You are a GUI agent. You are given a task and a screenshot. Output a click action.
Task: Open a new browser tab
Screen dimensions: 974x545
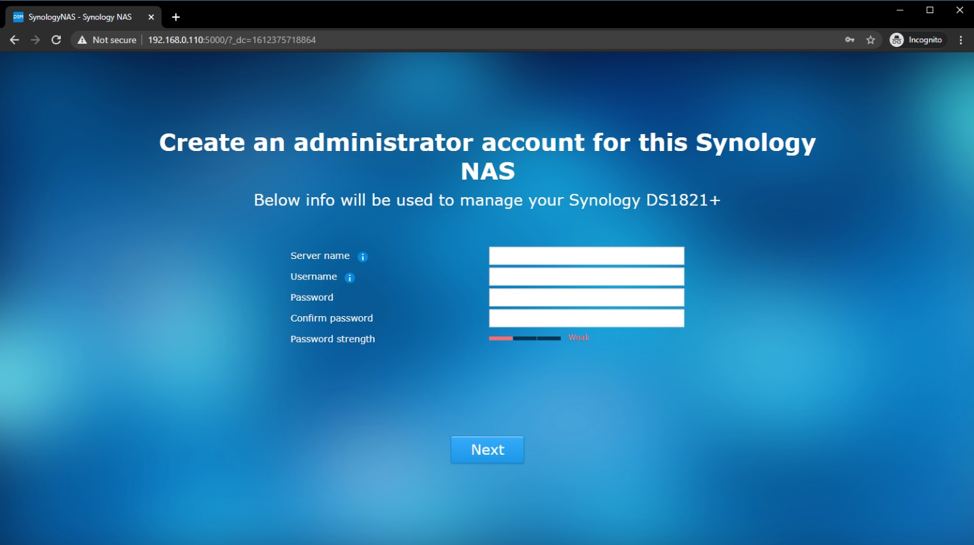176,17
